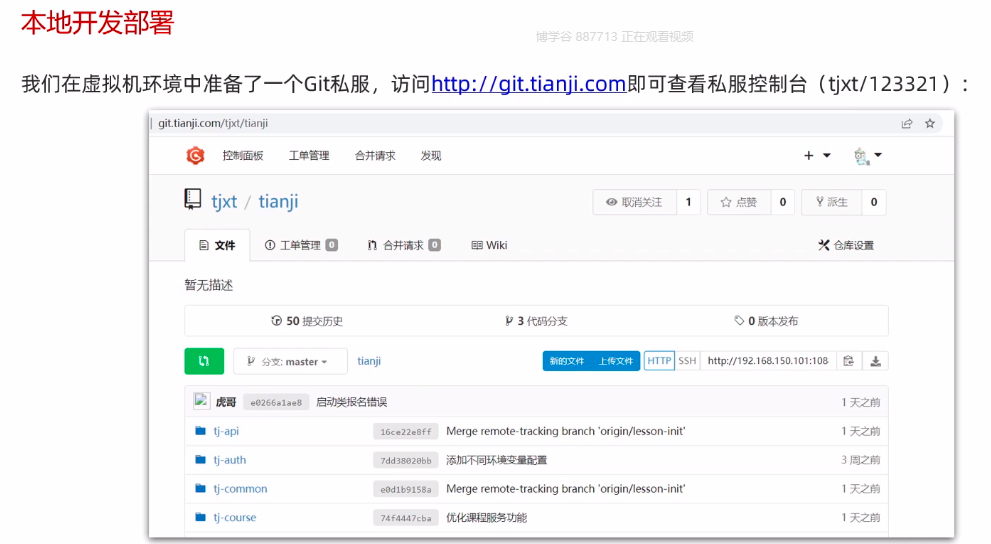
Task: Open the tianji repository title link
Action: pyautogui.click(x=278, y=202)
